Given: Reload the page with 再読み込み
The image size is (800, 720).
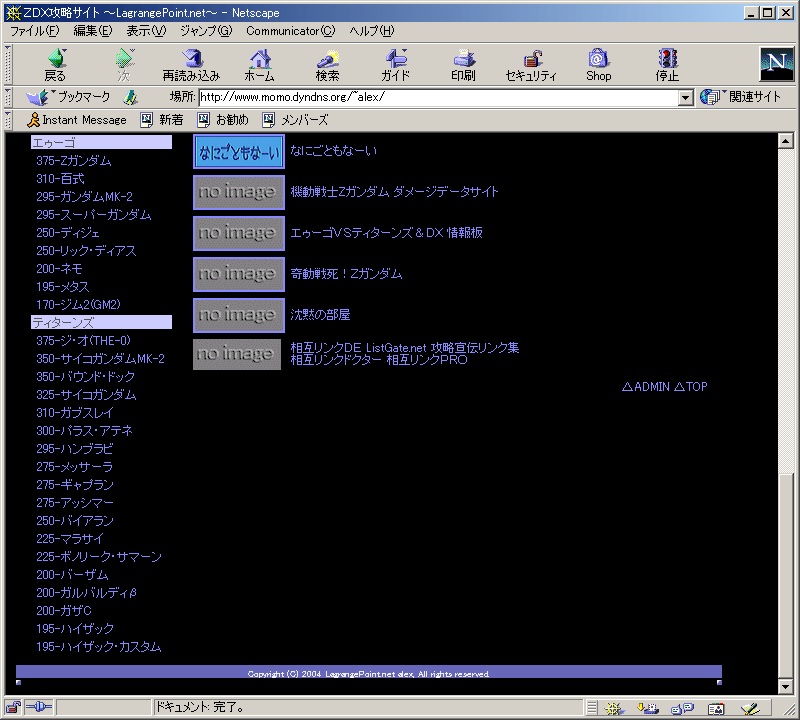Looking at the screenshot, I should [x=191, y=65].
